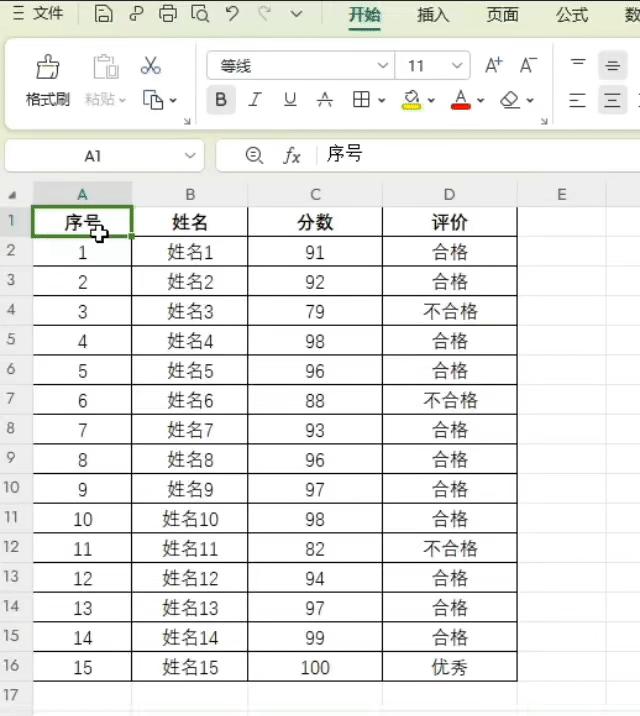Open Print Preview icon

click(200, 14)
